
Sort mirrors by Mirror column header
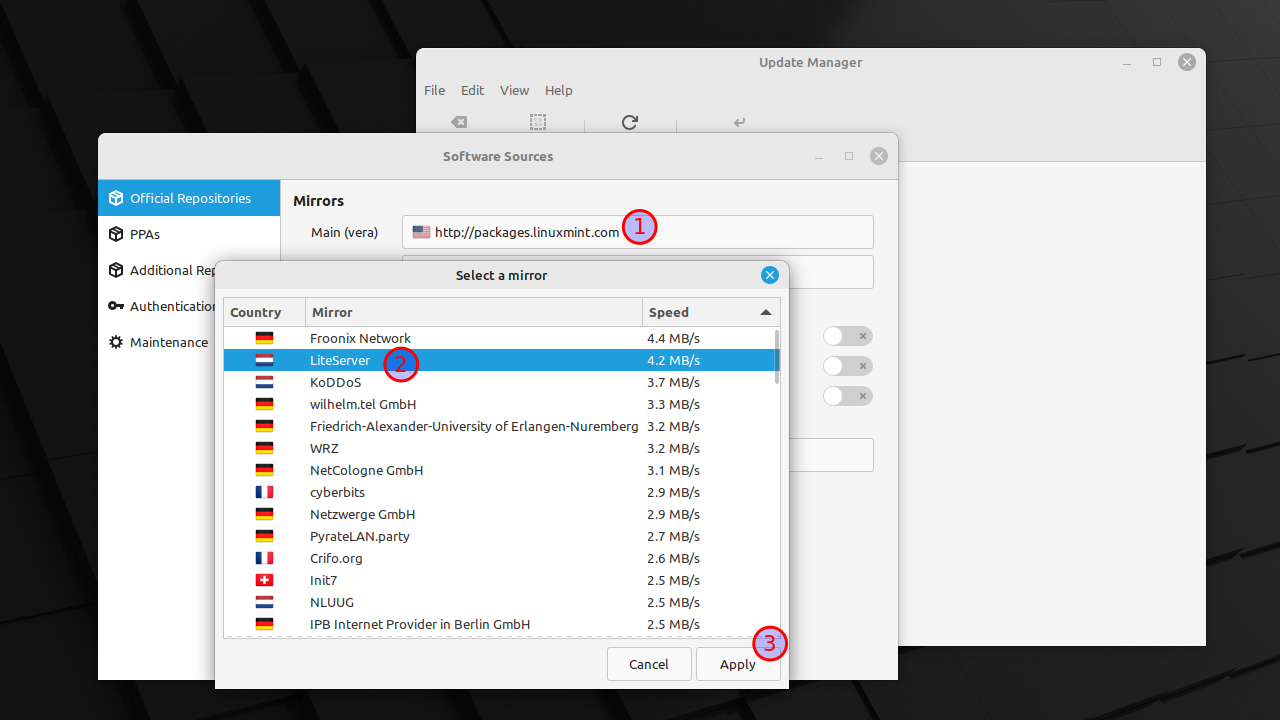(474, 312)
